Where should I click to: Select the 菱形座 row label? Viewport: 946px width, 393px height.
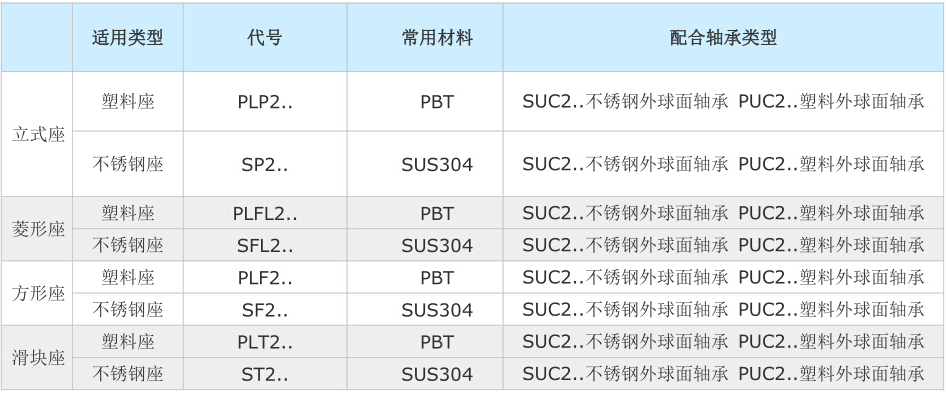37,229
